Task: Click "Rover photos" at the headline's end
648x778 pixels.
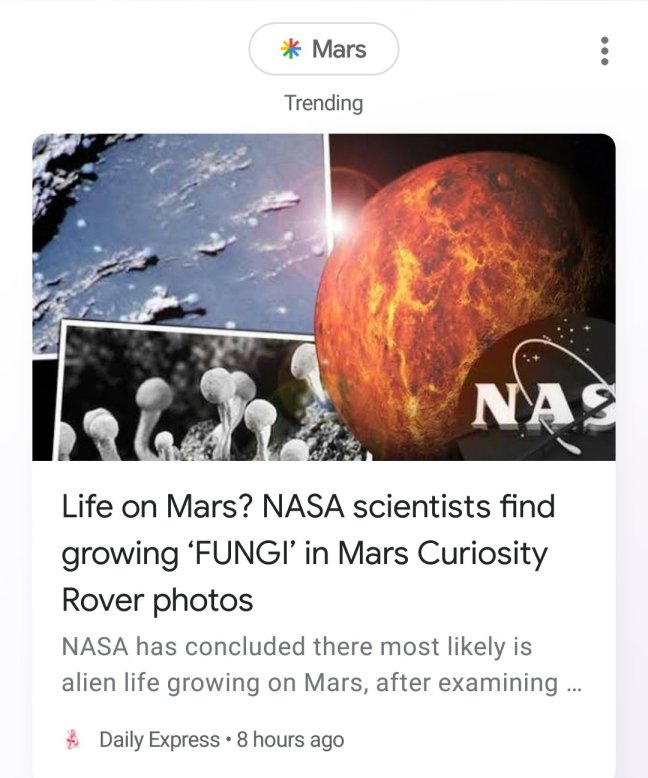Action: click(x=157, y=600)
